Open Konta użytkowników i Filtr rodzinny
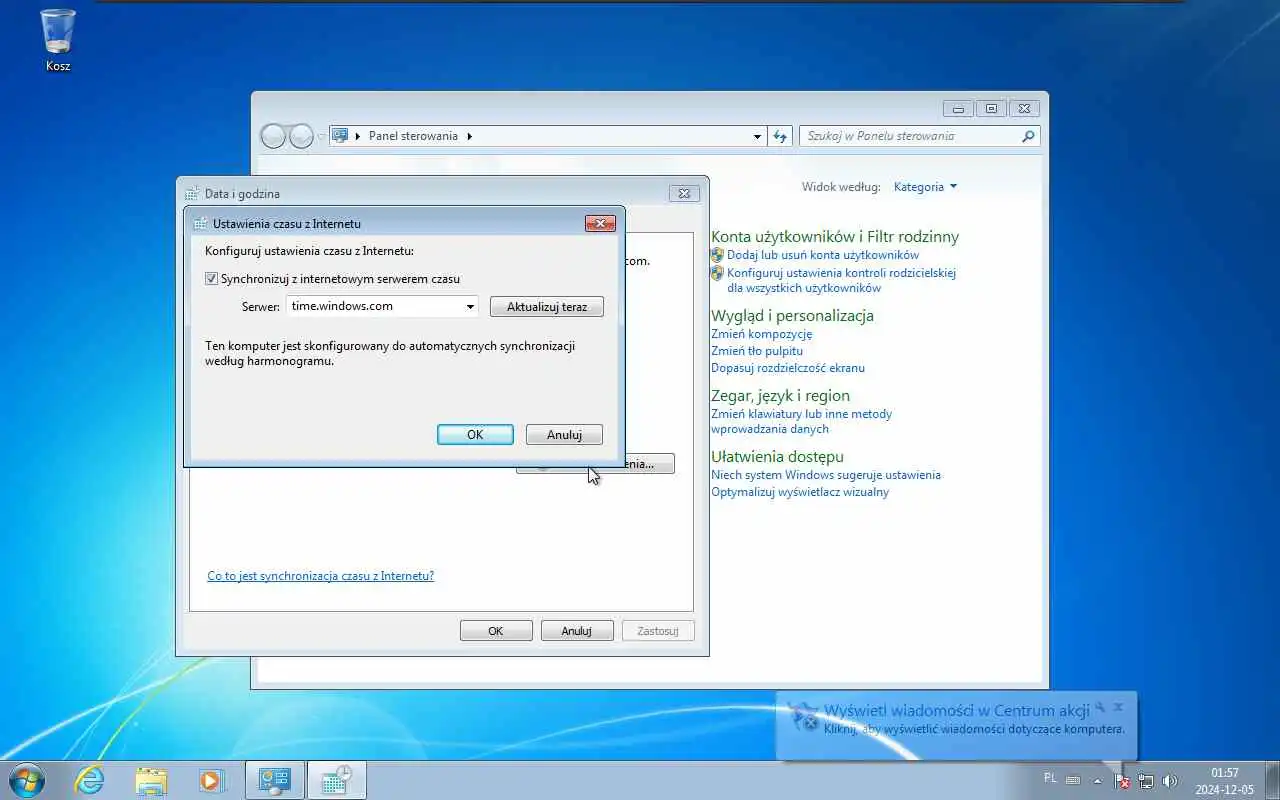 [x=835, y=237]
